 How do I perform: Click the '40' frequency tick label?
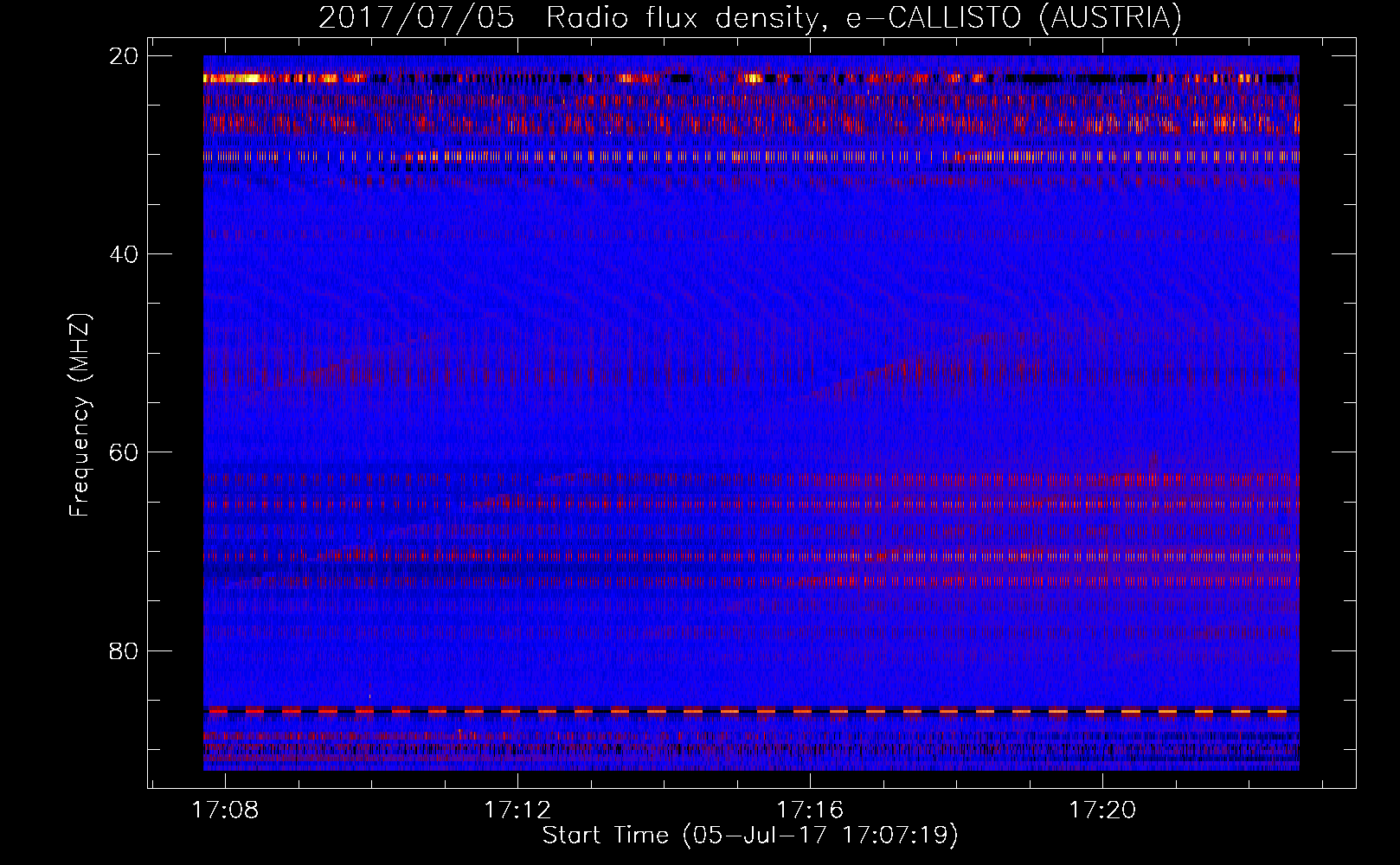tap(125, 254)
